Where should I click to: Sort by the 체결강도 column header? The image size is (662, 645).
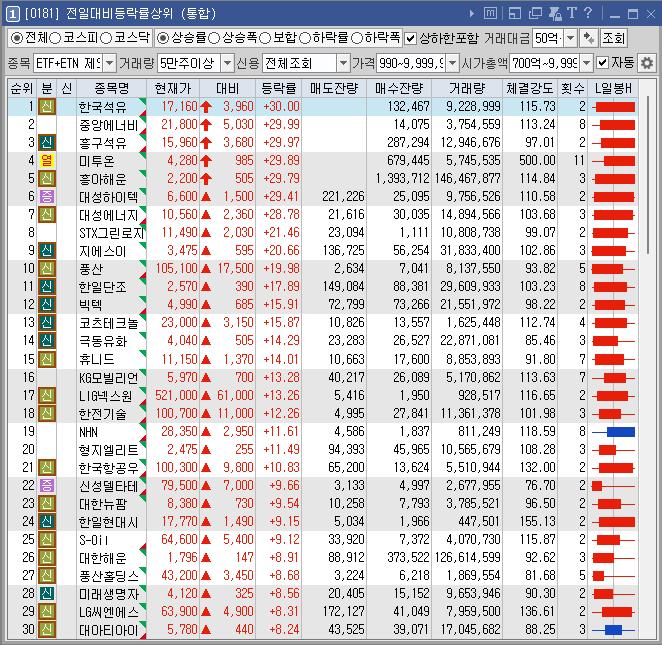[x=530, y=88]
